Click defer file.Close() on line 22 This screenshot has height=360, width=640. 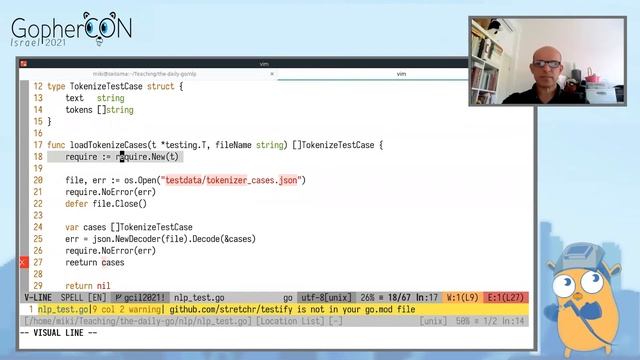point(106,204)
